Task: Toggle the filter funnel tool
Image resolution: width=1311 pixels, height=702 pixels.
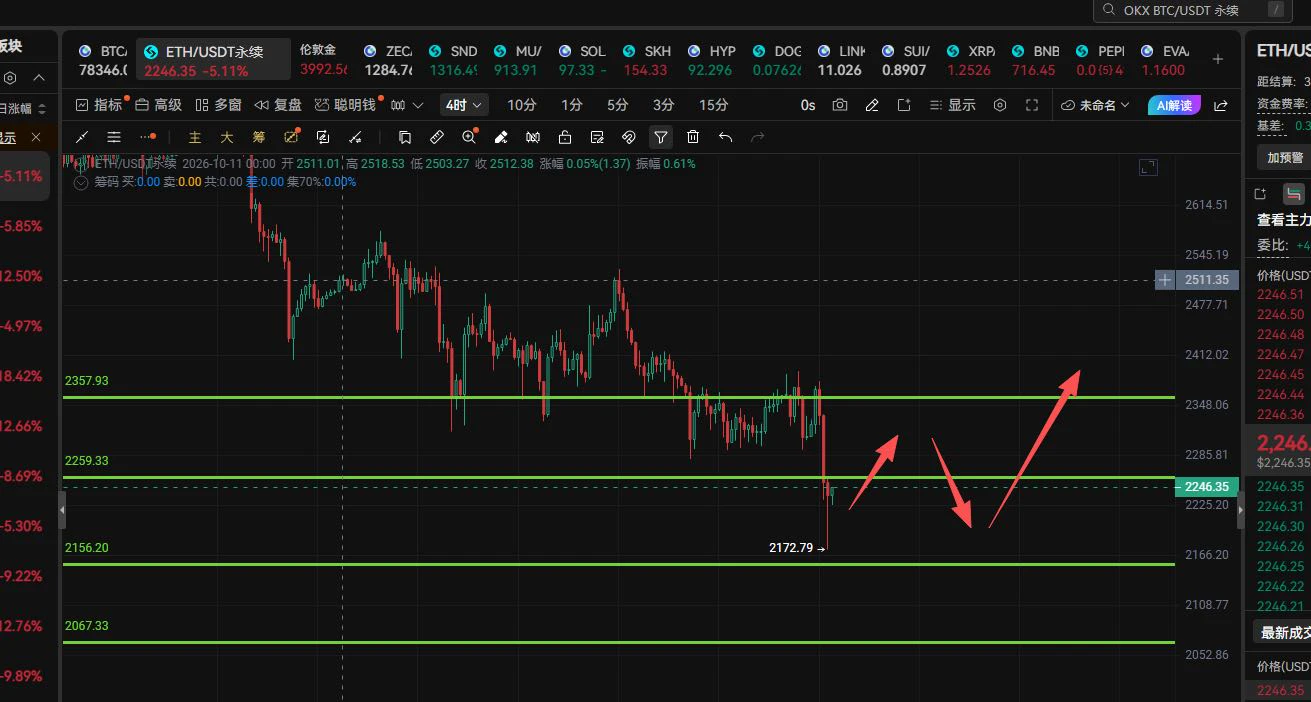Action: (661, 137)
